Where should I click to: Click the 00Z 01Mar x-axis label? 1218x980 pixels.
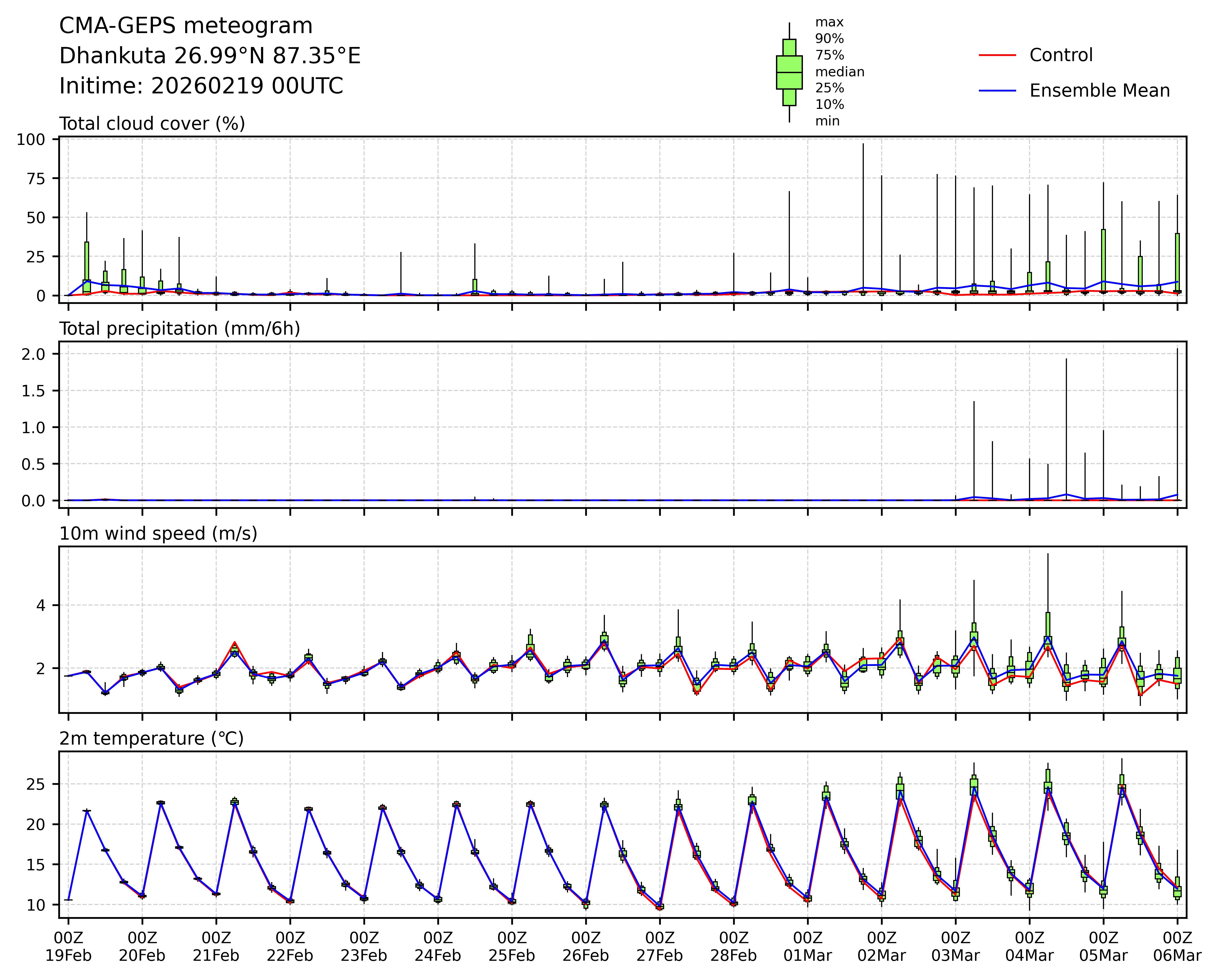(x=807, y=947)
